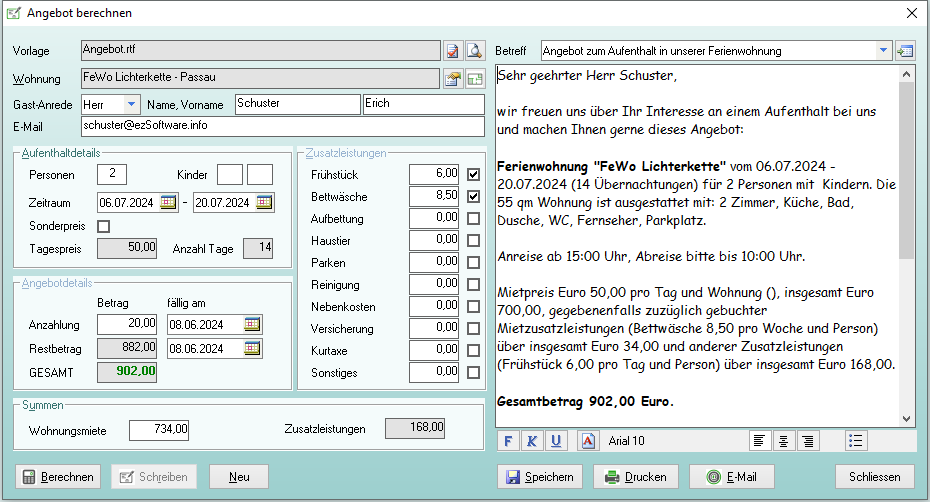930x502 pixels.
Task: Save the offer with Speichern
Action: (x=540, y=476)
